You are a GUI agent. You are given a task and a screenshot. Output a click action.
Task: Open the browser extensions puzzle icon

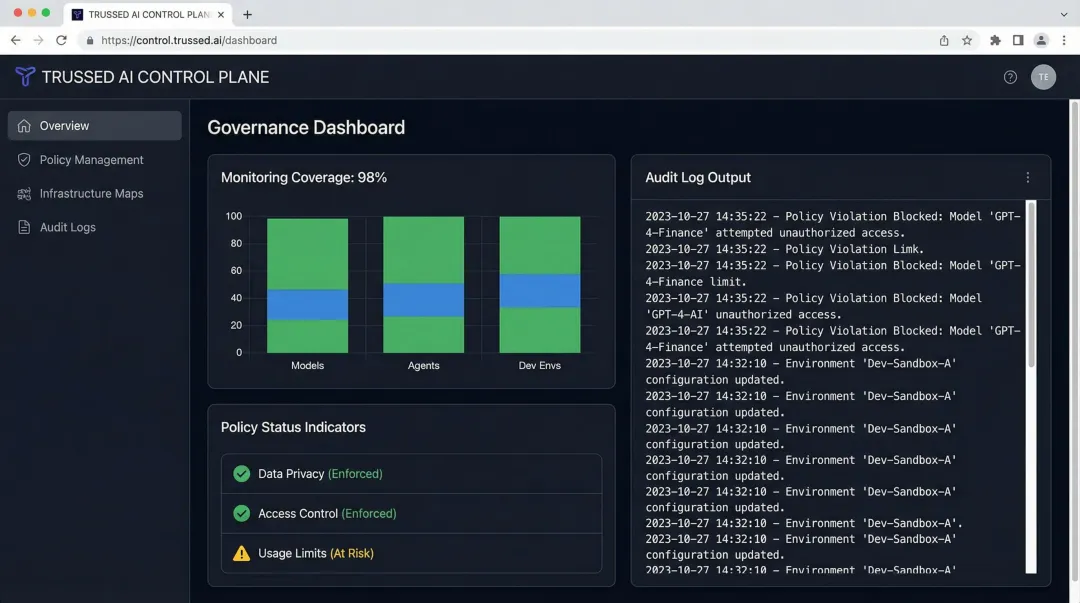tap(994, 40)
